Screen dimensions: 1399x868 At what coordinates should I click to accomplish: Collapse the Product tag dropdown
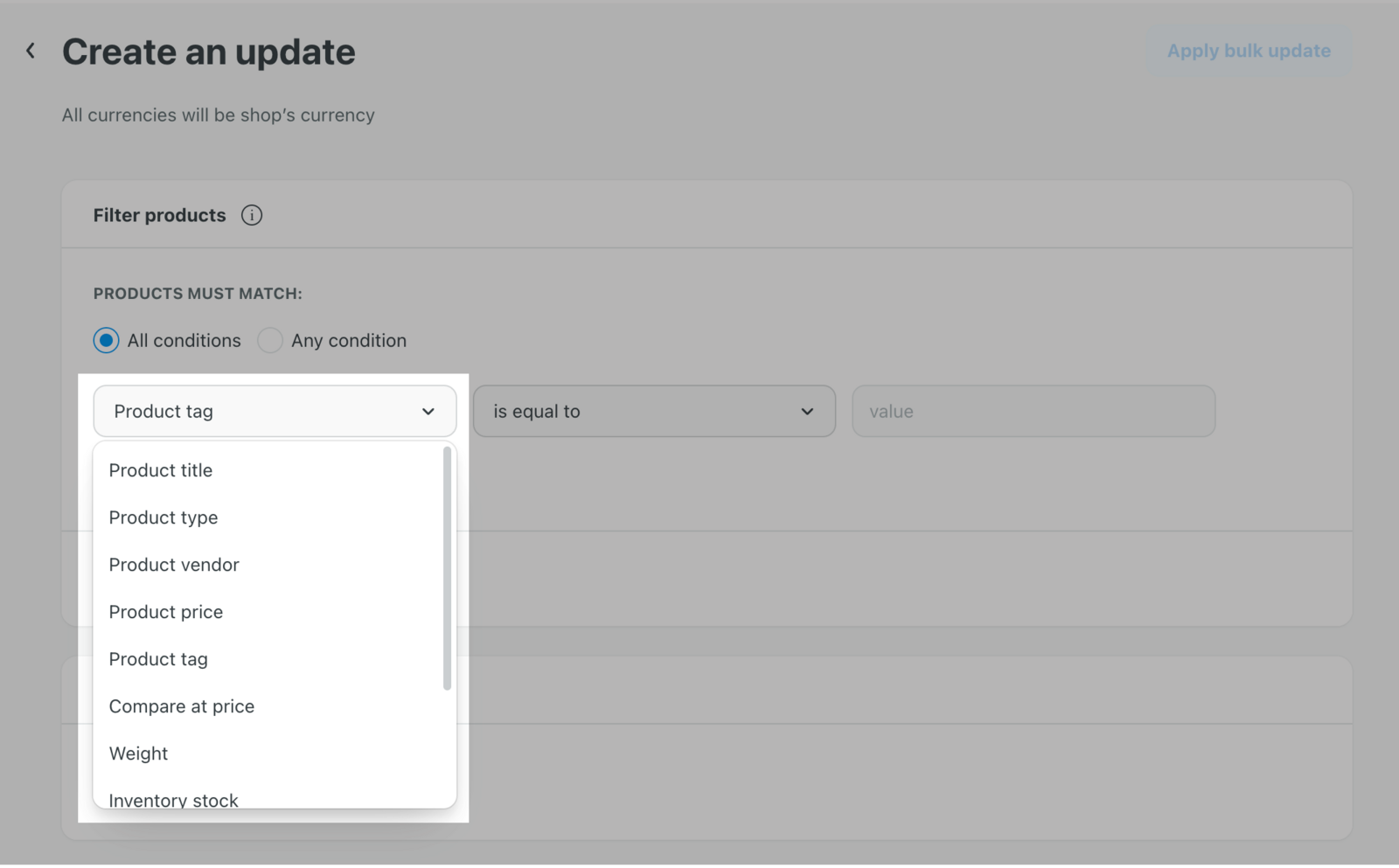[275, 411]
